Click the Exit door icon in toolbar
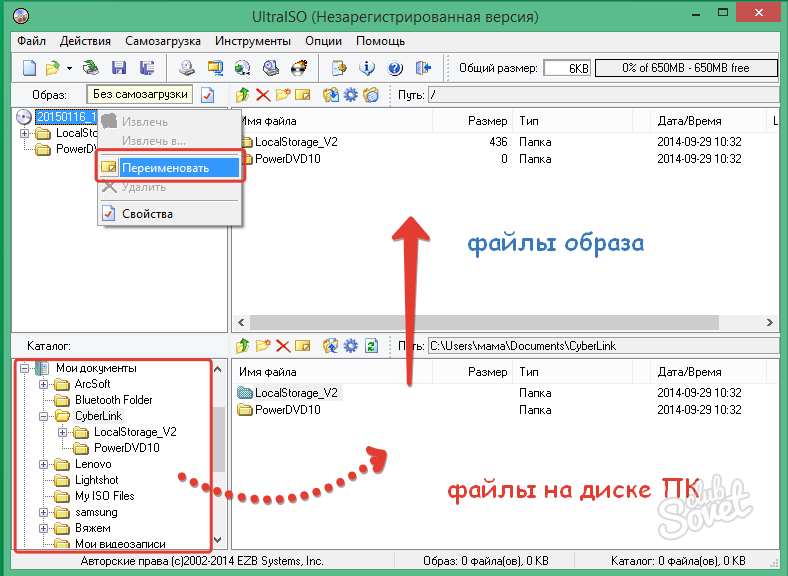Image resolution: width=788 pixels, height=576 pixels. click(x=424, y=68)
